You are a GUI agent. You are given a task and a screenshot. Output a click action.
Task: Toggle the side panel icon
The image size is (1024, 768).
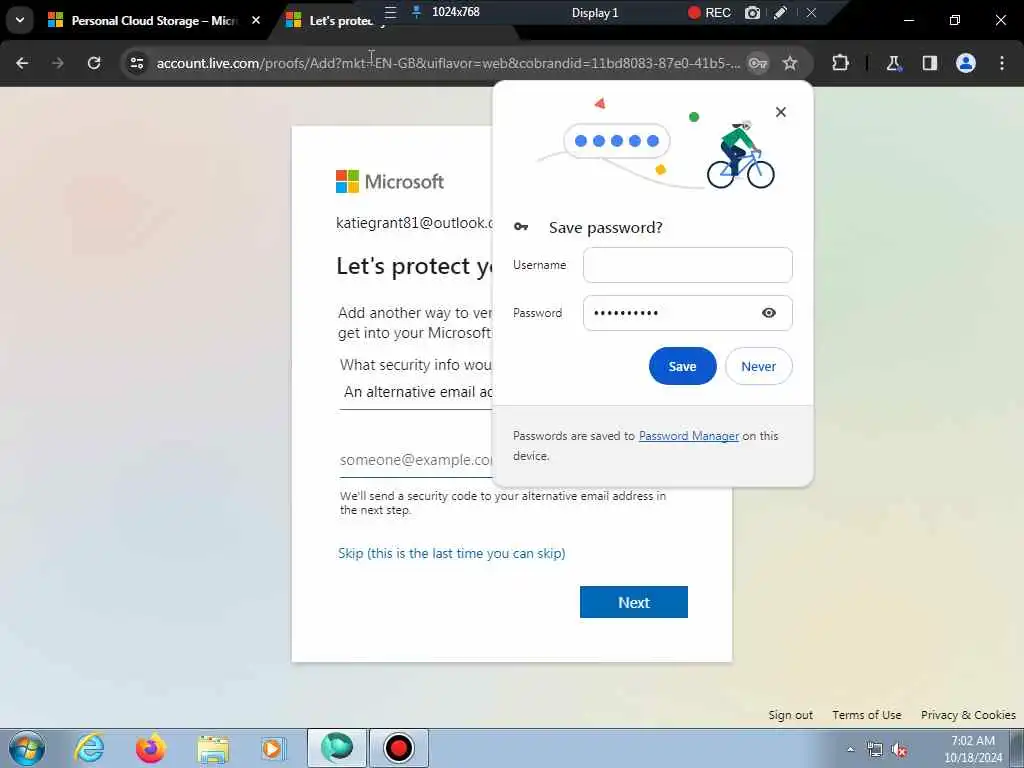tap(929, 63)
